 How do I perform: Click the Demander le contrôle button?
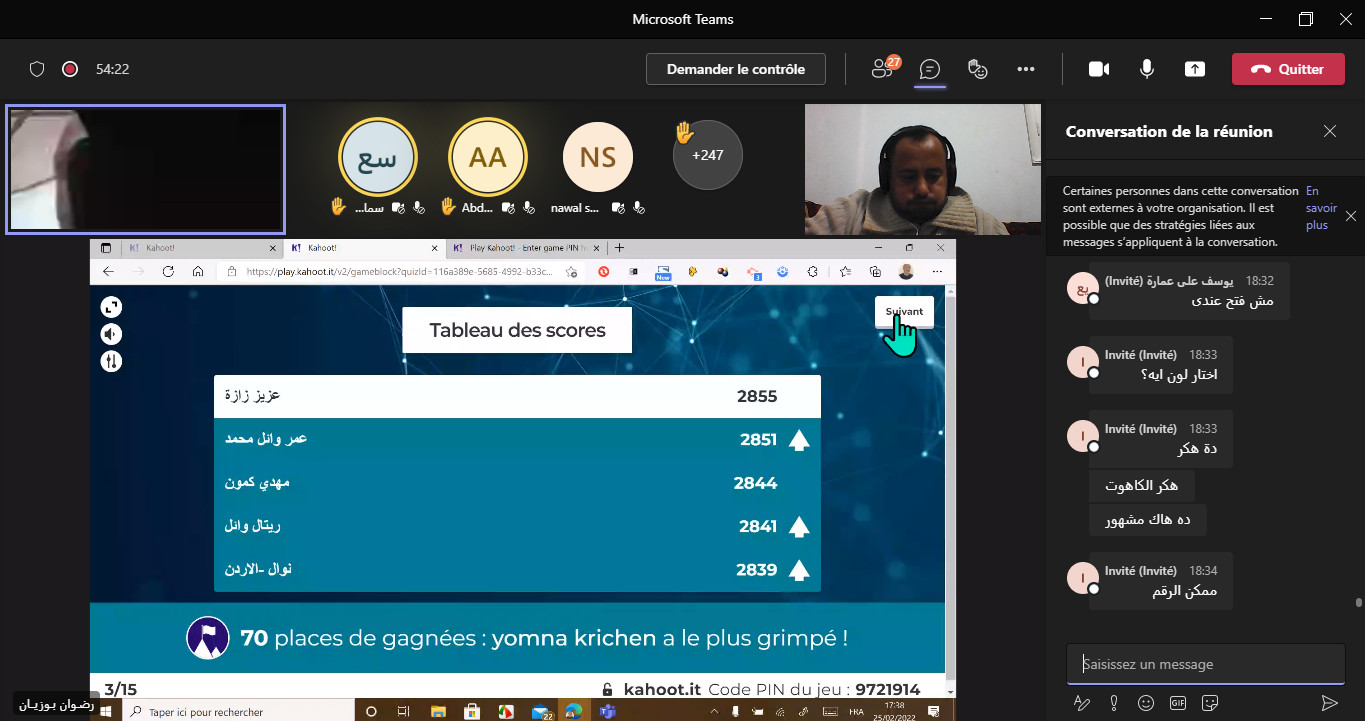pyautogui.click(x=735, y=69)
